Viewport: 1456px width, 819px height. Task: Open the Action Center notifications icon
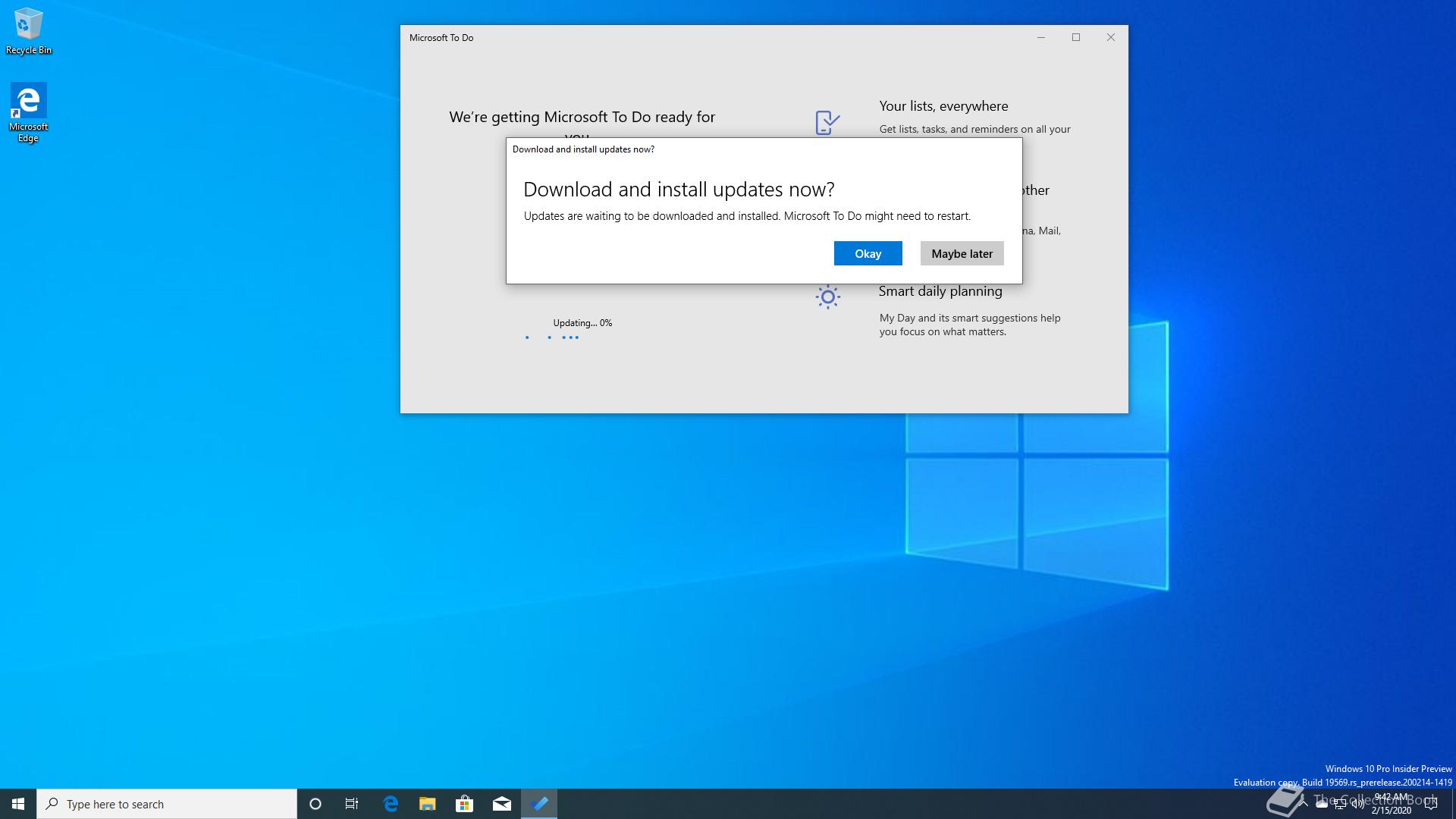[1431, 804]
